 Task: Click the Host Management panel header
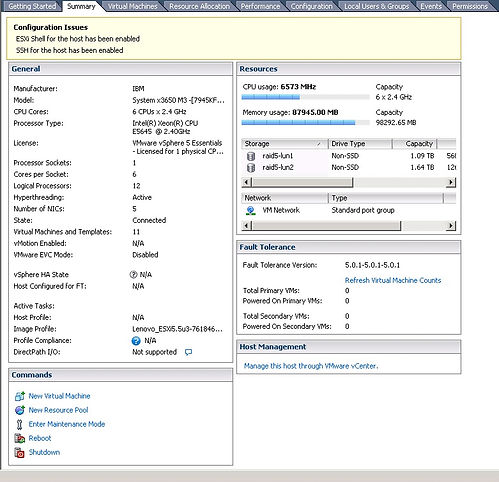click(x=349, y=347)
